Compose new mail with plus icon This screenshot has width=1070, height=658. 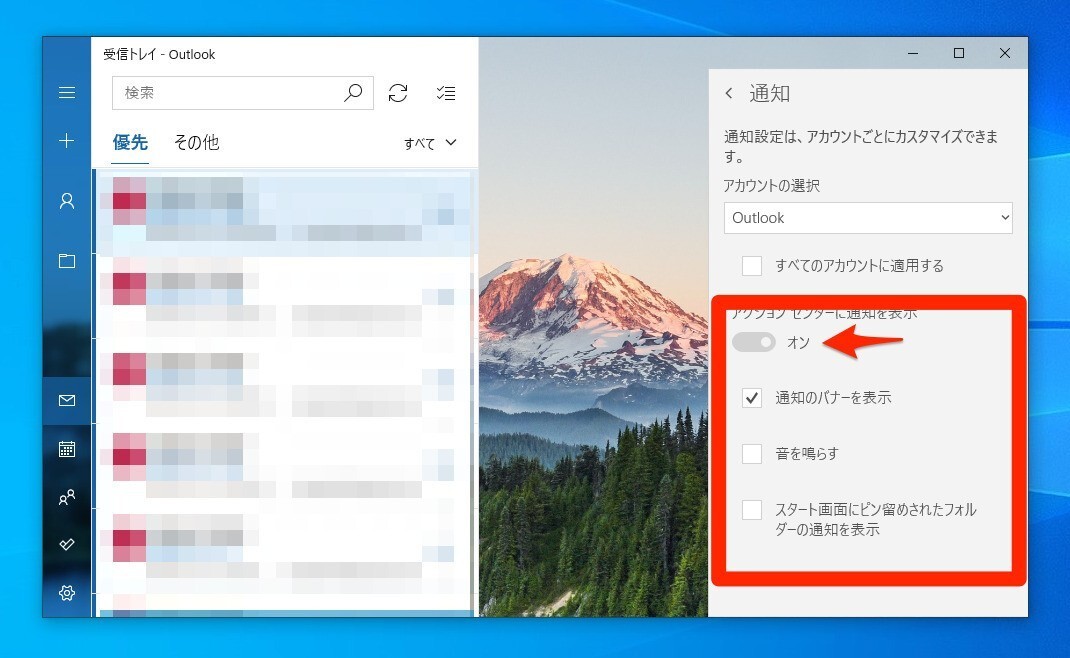pyautogui.click(x=67, y=141)
